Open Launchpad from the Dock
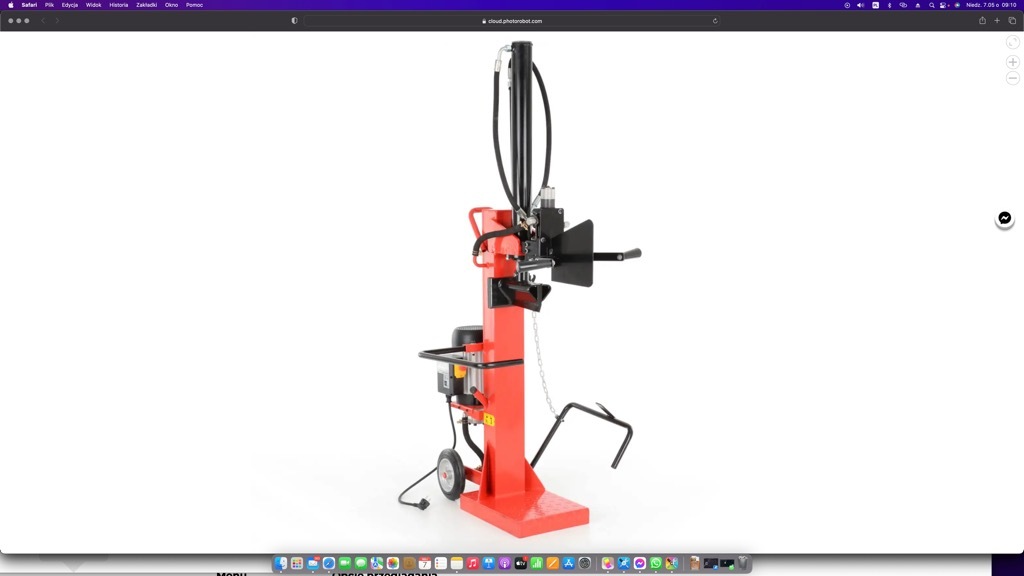 click(297, 564)
